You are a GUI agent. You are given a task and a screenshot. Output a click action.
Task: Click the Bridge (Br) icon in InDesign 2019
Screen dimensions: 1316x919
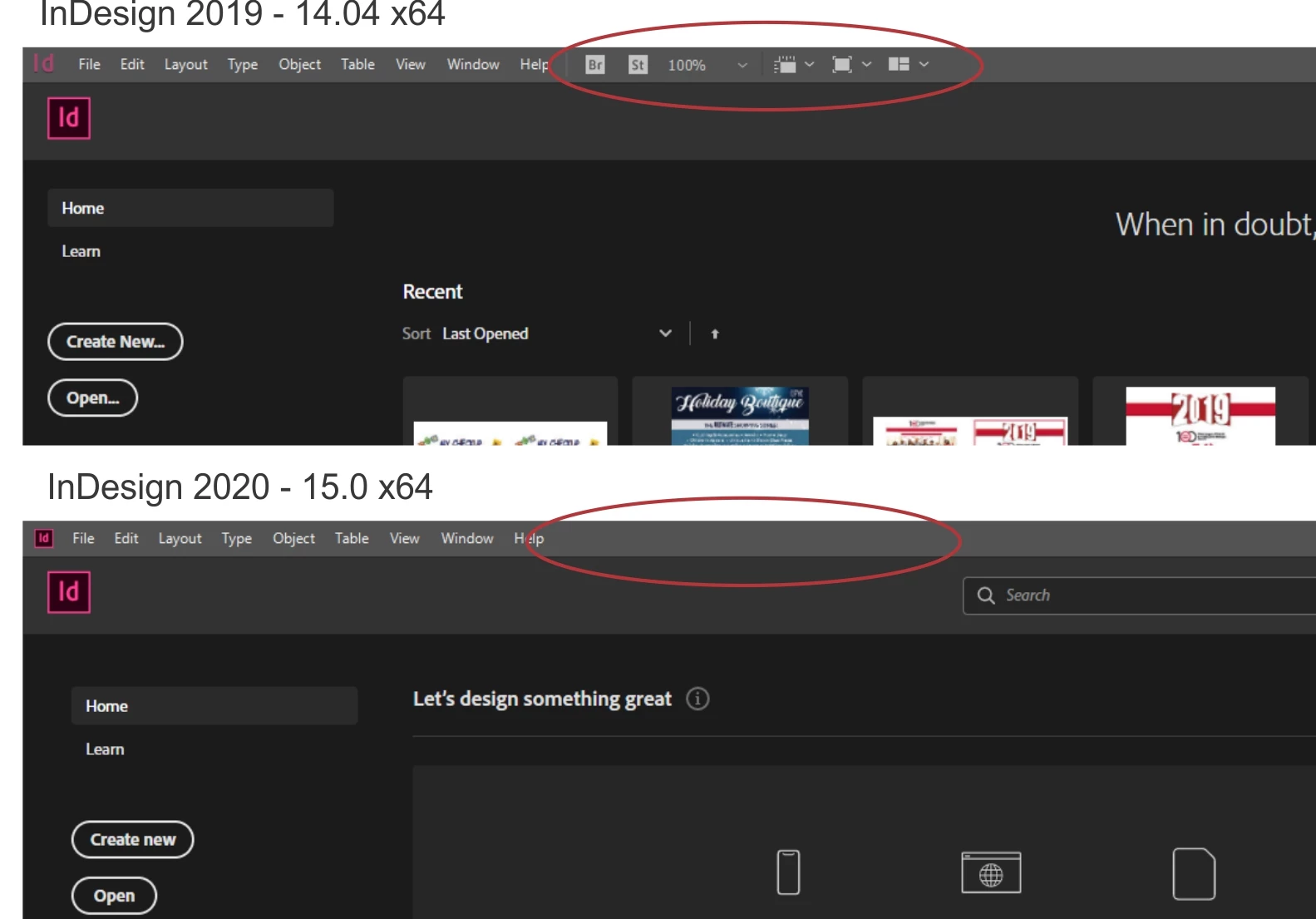coord(595,65)
